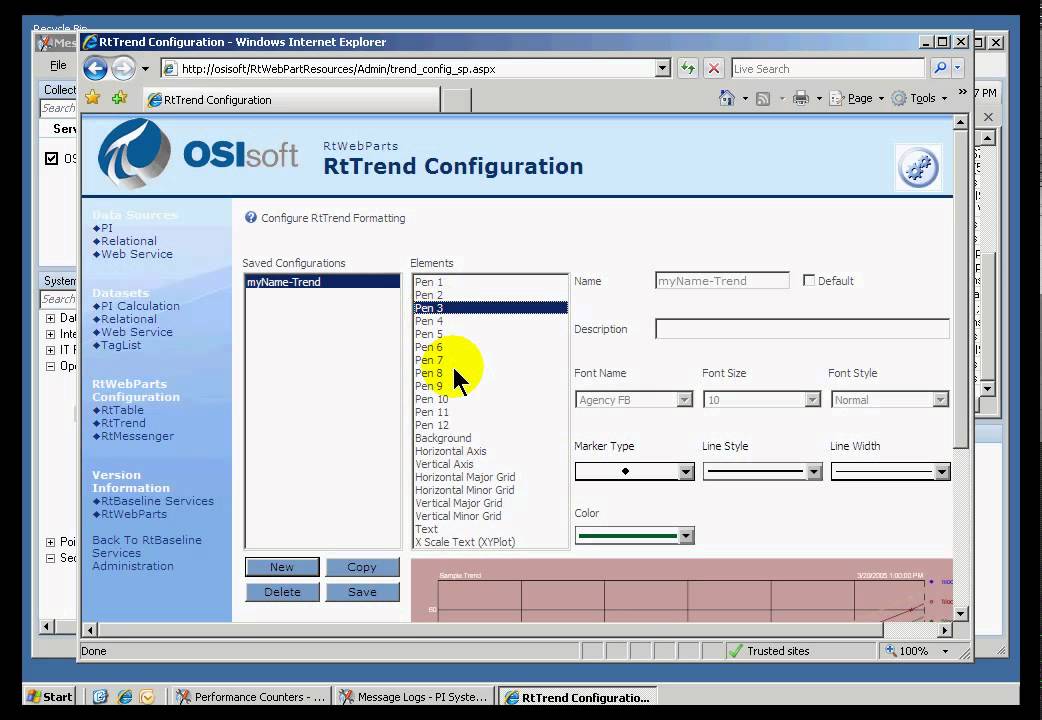
Task: Select X Scale Text (XYPlot) element
Action: [x=490, y=542]
